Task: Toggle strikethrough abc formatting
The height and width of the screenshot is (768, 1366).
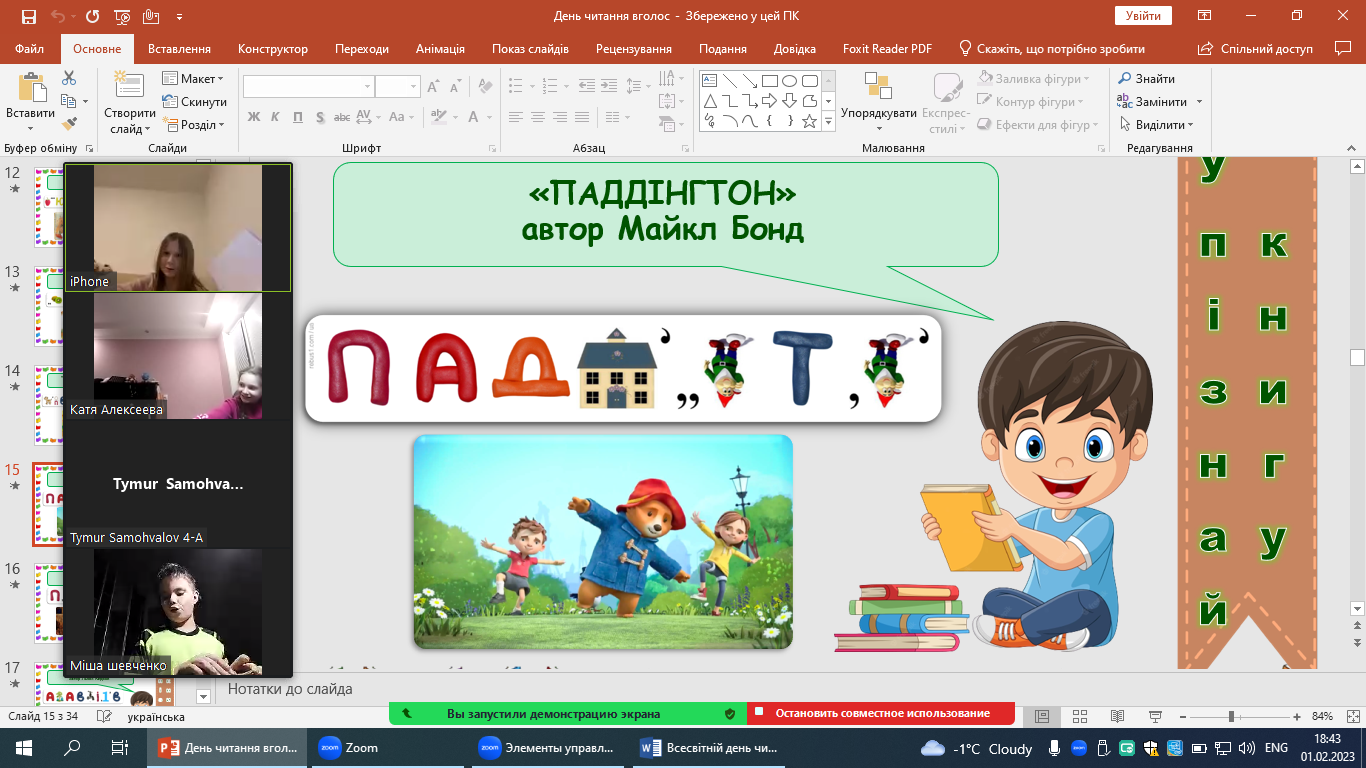Action: (342, 117)
